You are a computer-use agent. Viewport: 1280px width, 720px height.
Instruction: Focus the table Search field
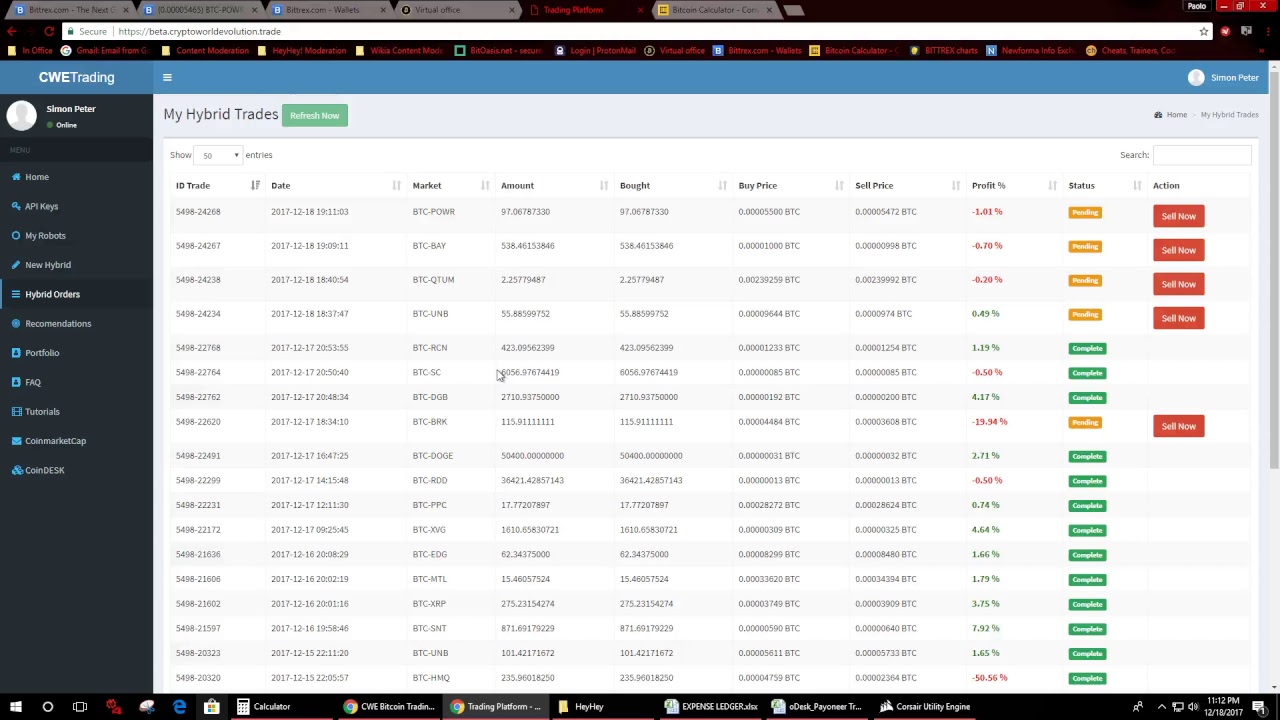coord(1202,155)
